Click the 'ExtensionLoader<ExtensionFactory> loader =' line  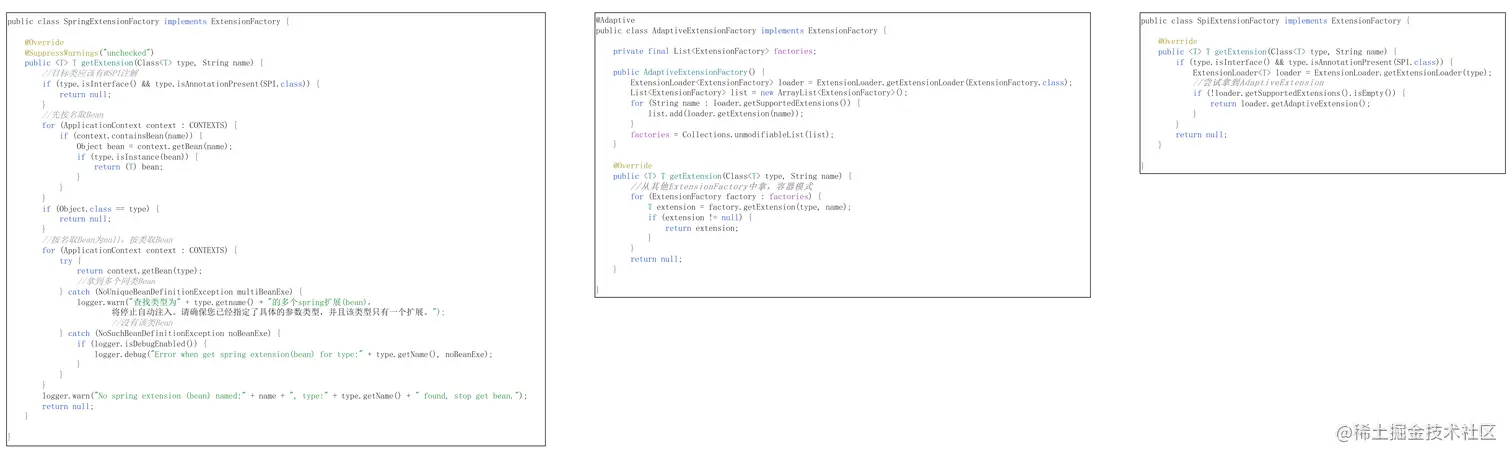tap(851, 83)
